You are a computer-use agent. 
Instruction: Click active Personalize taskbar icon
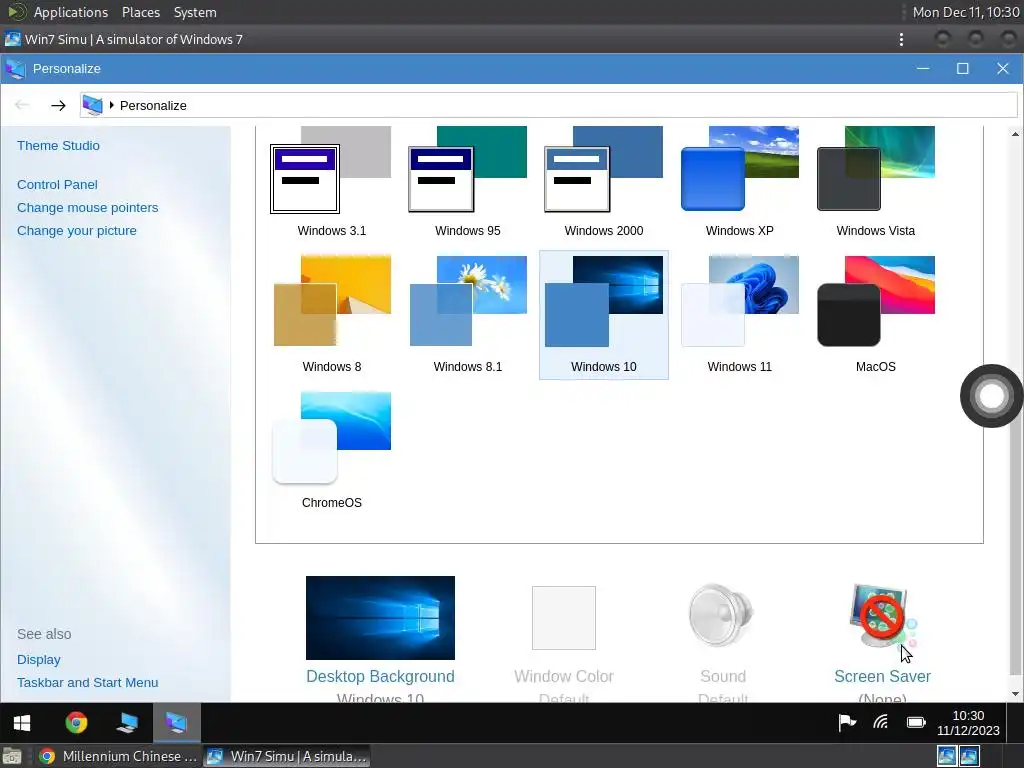click(x=176, y=723)
